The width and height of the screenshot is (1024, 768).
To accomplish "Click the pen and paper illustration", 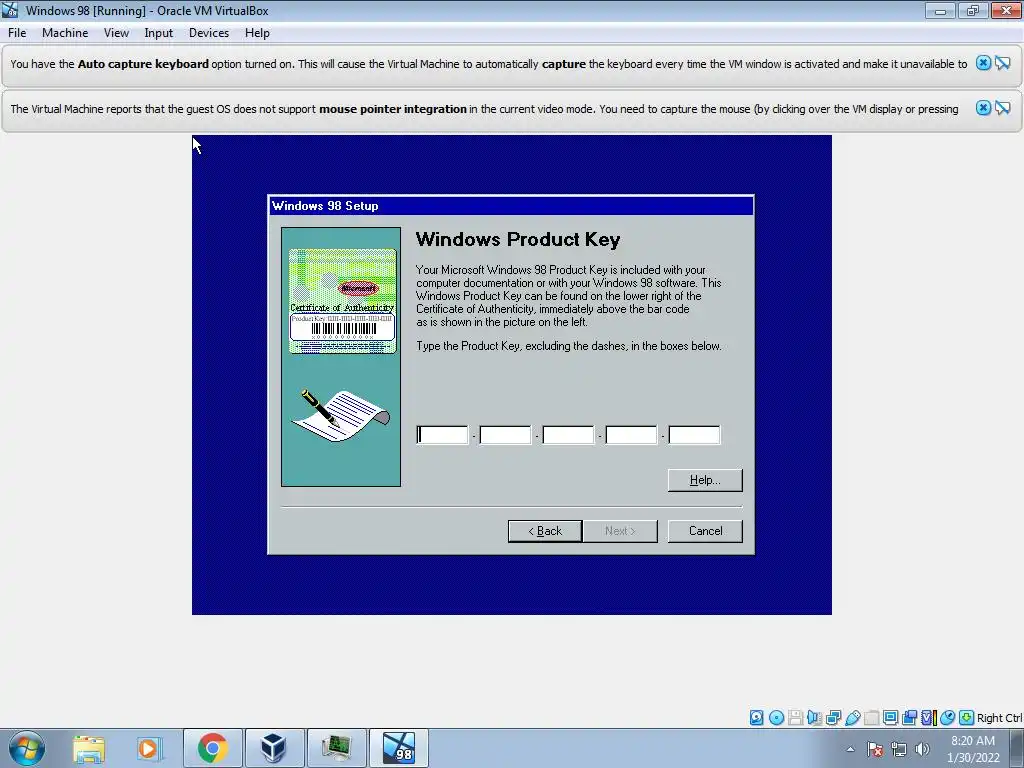I will click(340, 415).
